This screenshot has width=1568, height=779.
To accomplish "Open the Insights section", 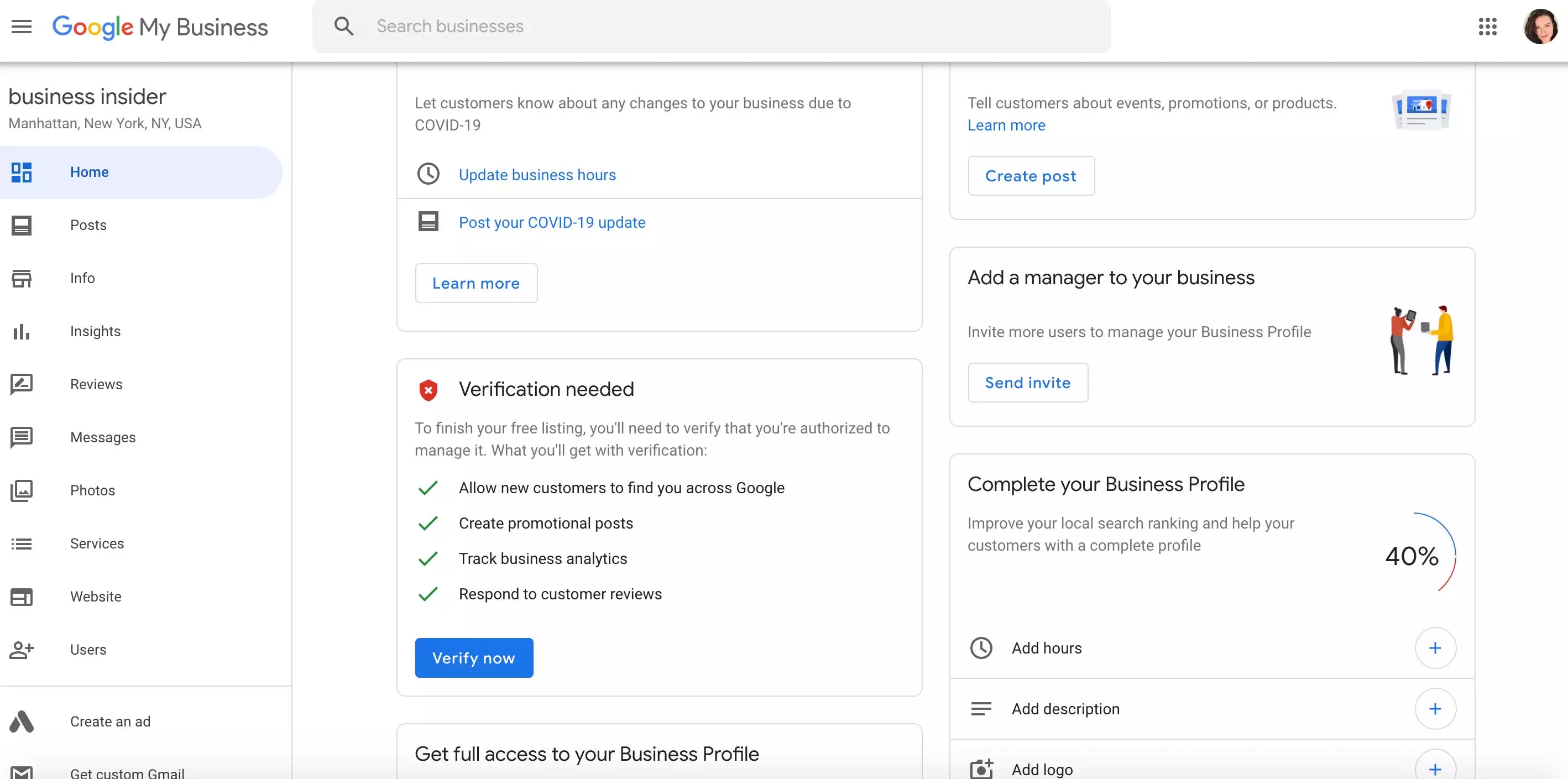I will (x=141, y=331).
